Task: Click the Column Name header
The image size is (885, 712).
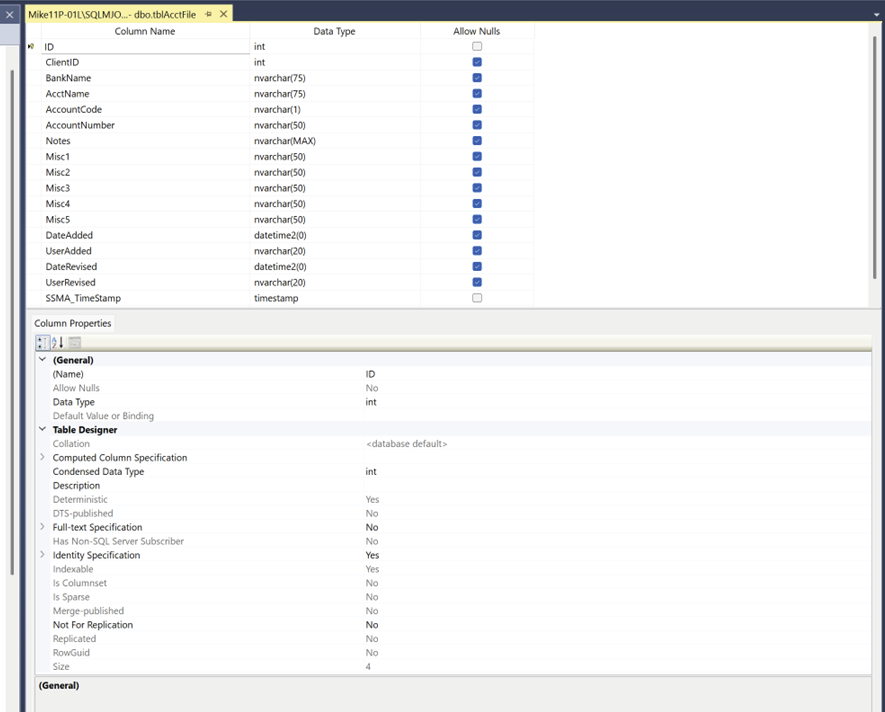Action: [145, 32]
